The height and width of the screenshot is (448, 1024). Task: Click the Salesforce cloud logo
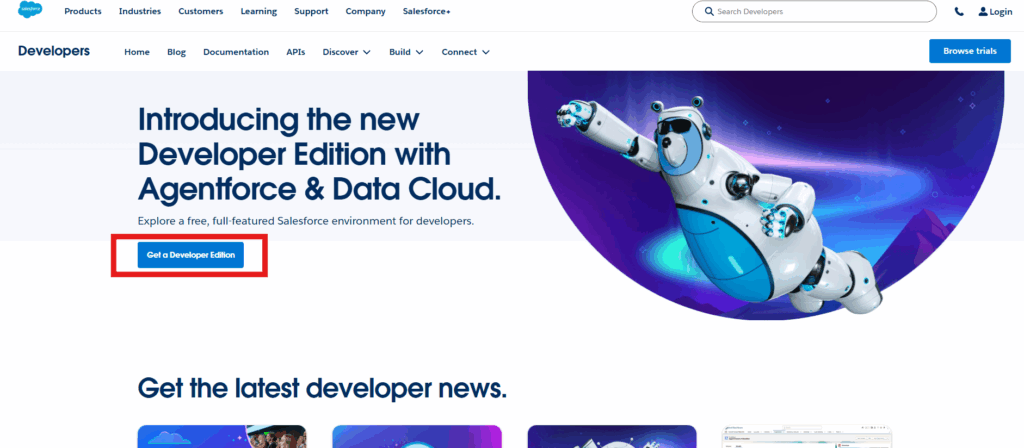30,10
